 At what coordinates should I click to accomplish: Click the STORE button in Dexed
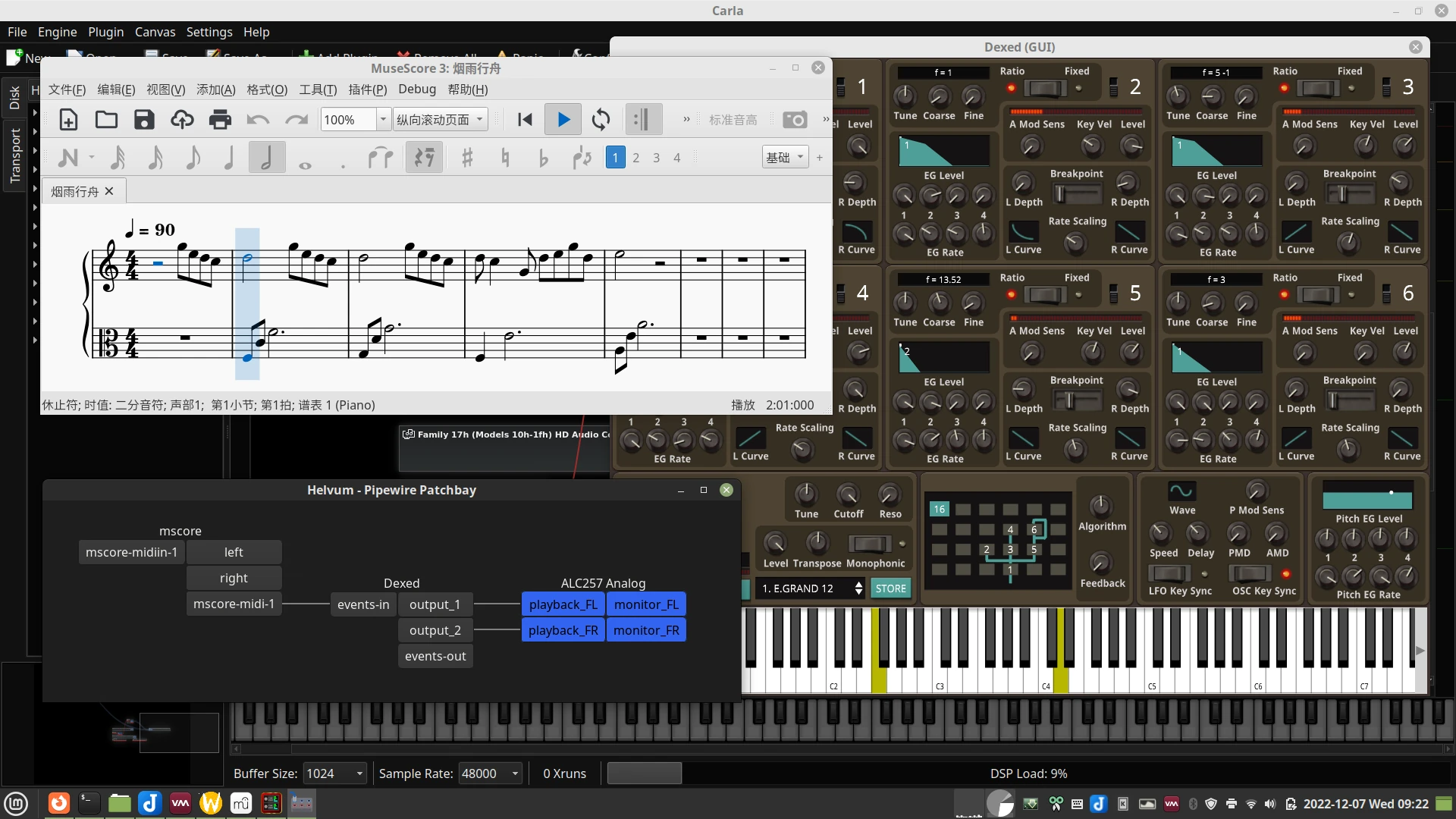pos(890,588)
